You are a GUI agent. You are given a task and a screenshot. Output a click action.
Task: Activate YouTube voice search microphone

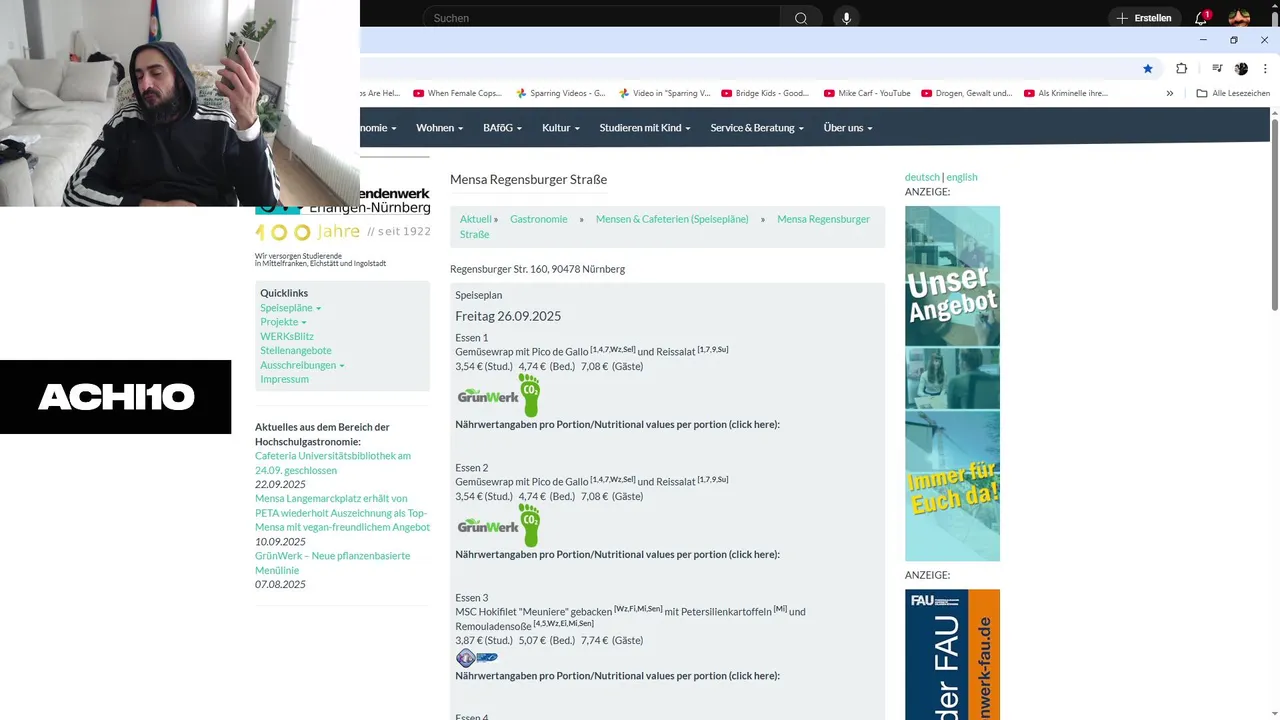click(846, 18)
